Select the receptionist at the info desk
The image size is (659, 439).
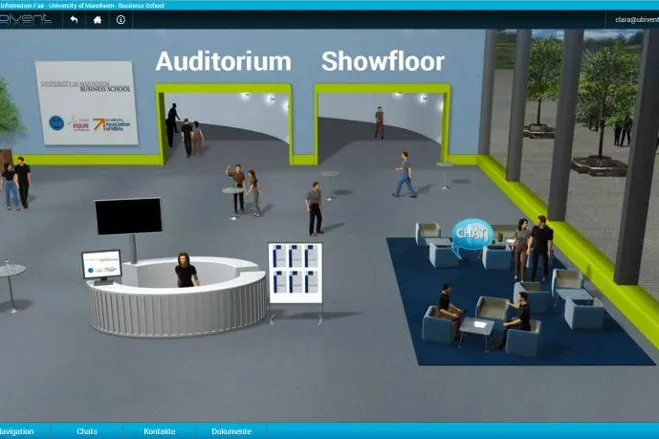(x=186, y=271)
